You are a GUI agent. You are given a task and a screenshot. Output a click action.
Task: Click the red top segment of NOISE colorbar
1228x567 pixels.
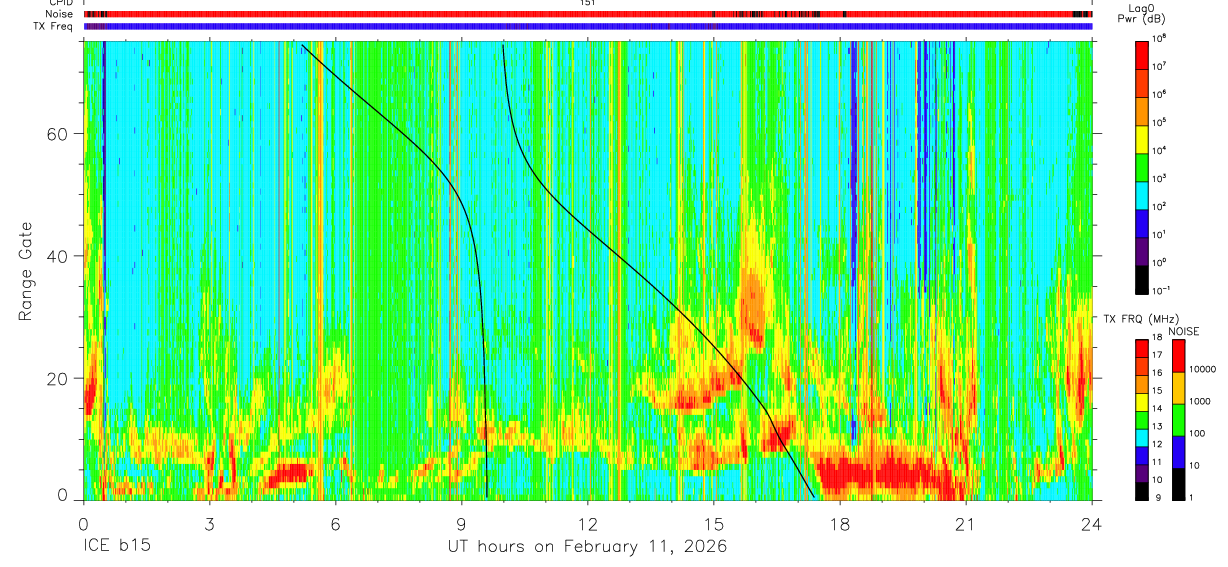click(1178, 356)
